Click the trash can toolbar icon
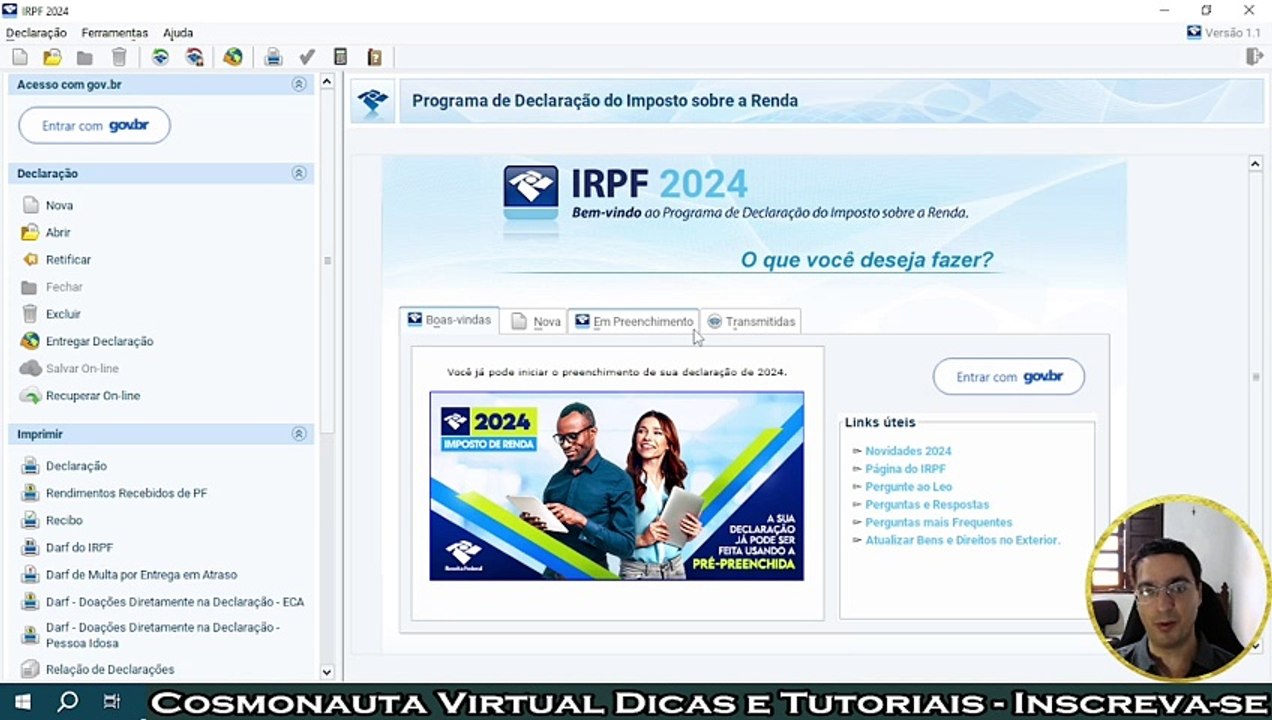This screenshot has height=720, width=1272. [x=119, y=57]
